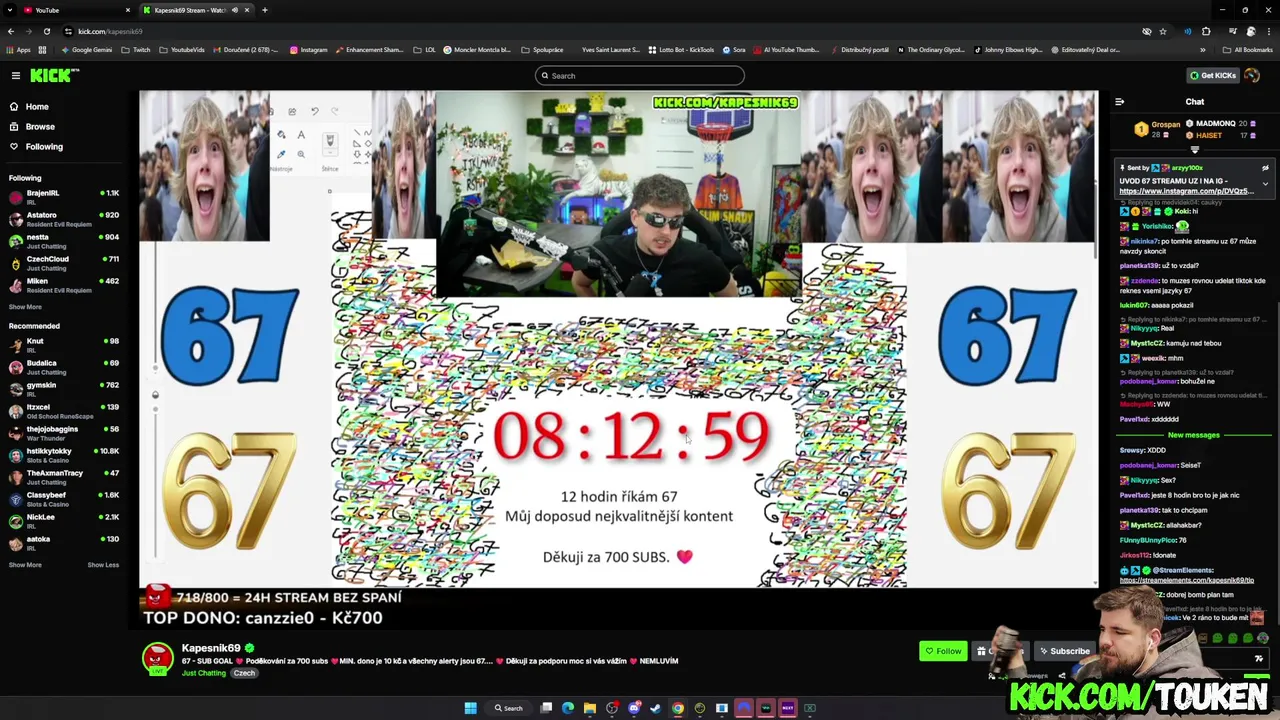Open the Windows Start menu
The height and width of the screenshot is (720, 1280).
pyautogui.click(x=470, y=708)
